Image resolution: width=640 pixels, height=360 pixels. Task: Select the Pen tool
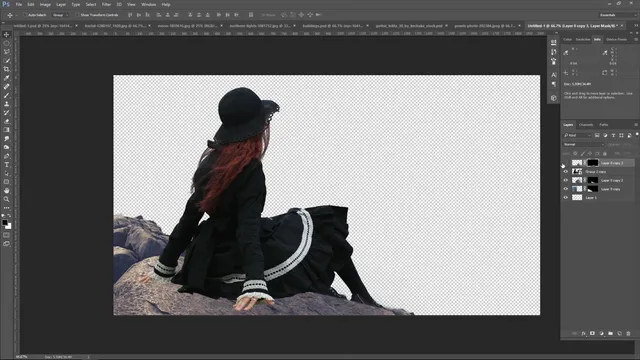coord(7,156)
